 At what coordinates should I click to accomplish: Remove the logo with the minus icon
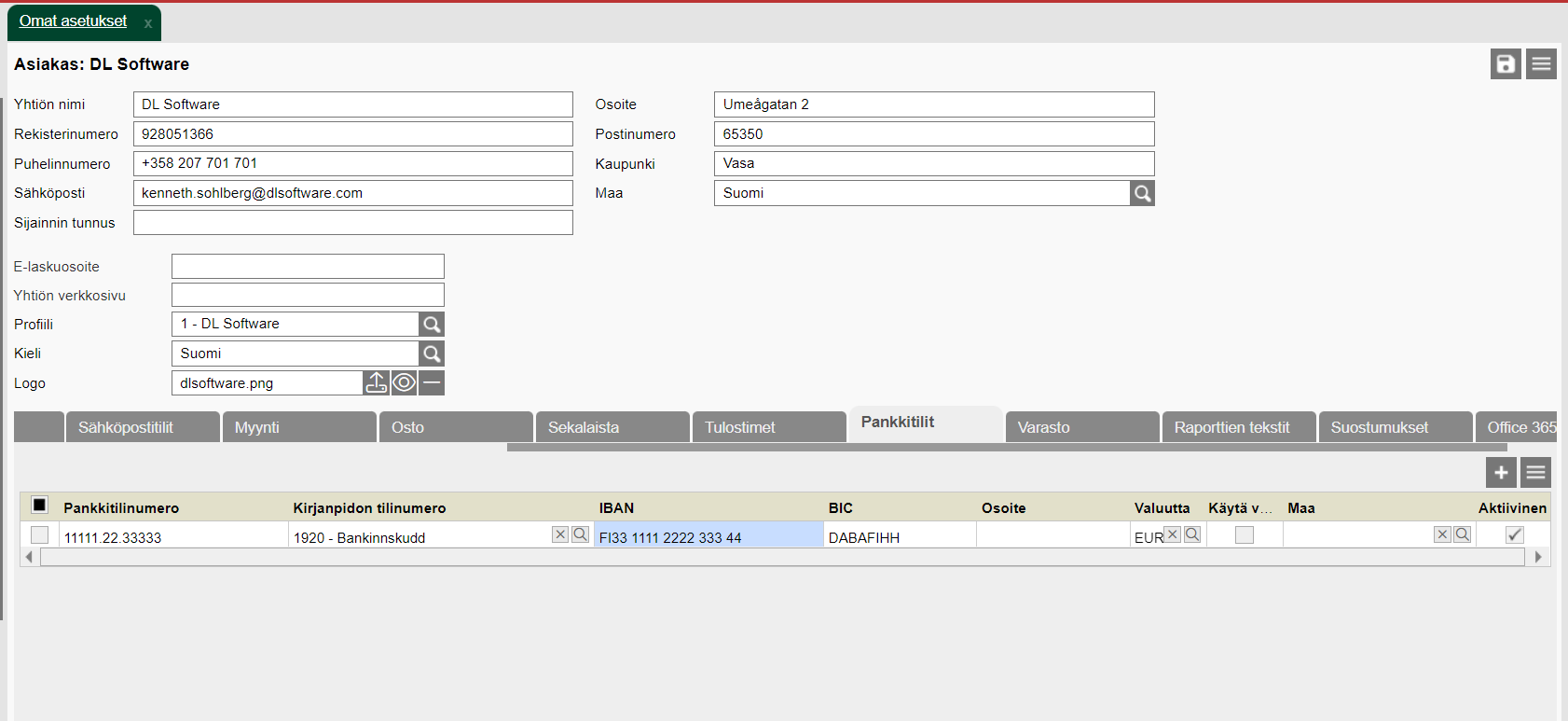click(x=432, y=382)
